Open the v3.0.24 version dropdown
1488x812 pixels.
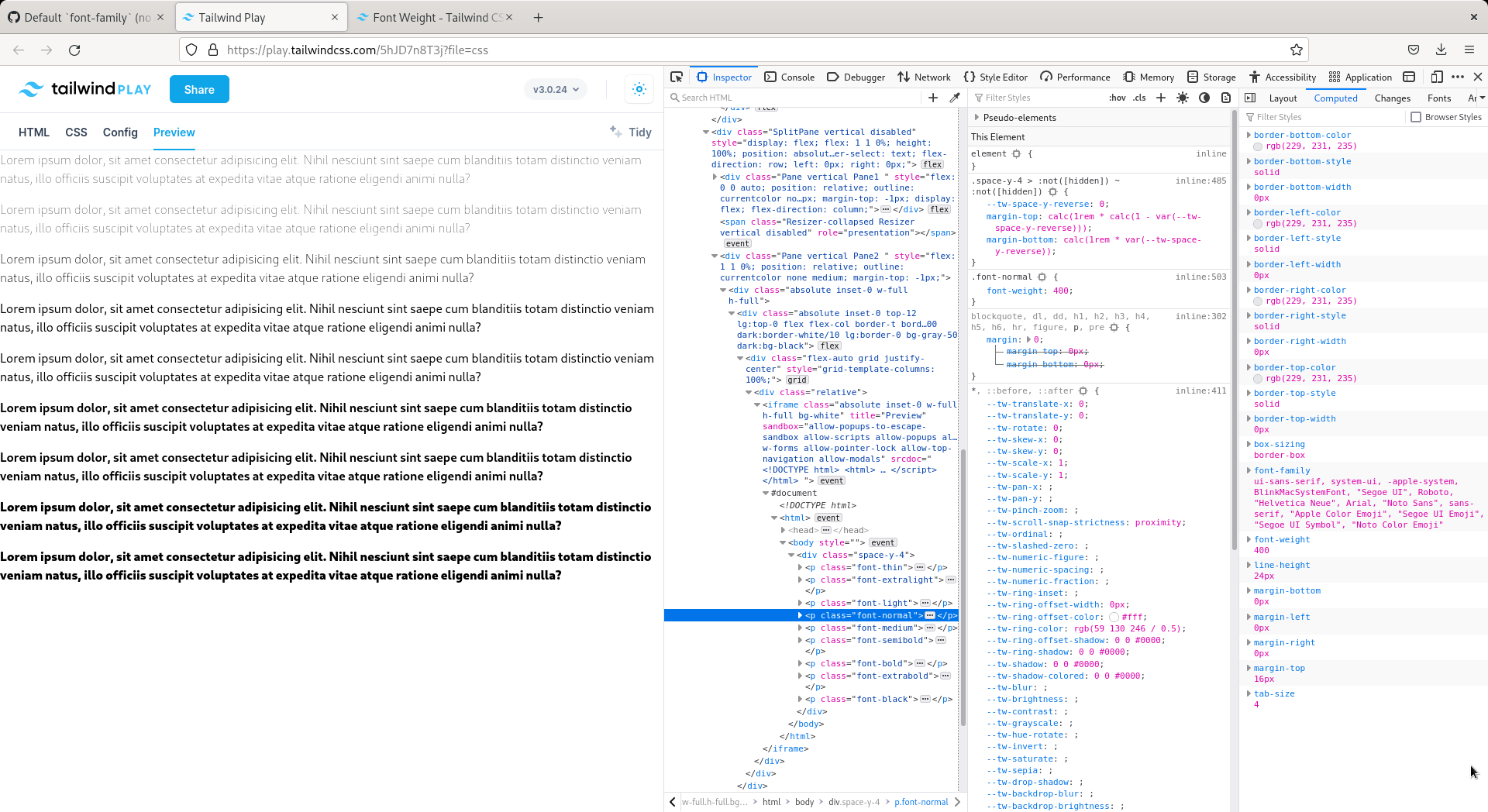555,89
